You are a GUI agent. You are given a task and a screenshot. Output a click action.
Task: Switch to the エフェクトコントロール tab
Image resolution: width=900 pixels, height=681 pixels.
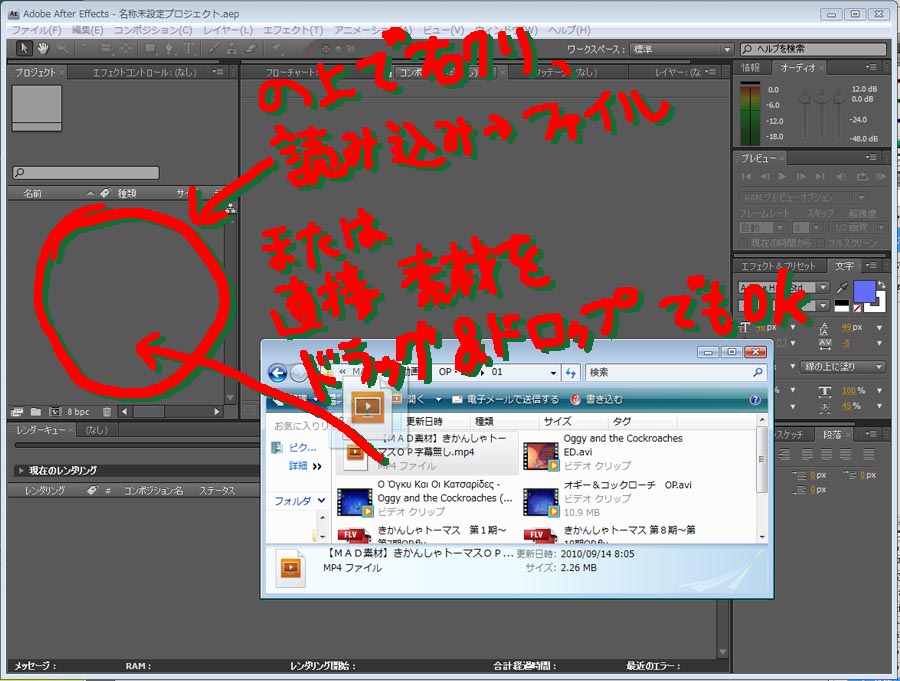point(144,72)
